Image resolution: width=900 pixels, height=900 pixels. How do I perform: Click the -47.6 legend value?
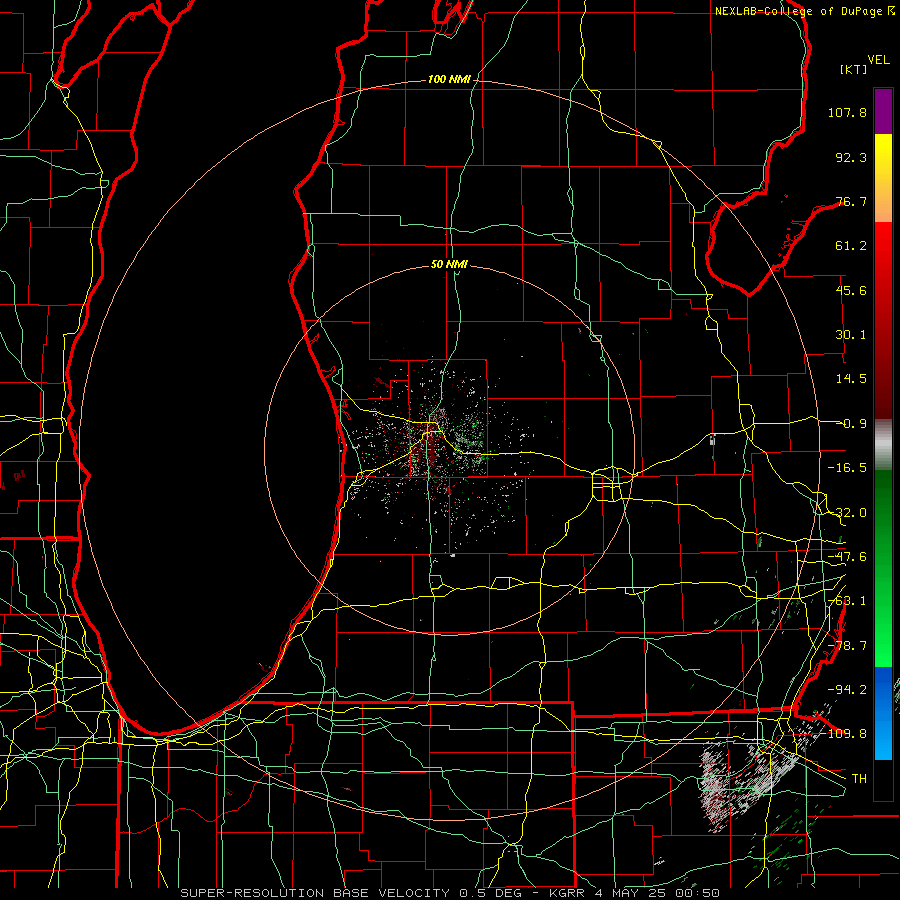[x=847, y=557]
